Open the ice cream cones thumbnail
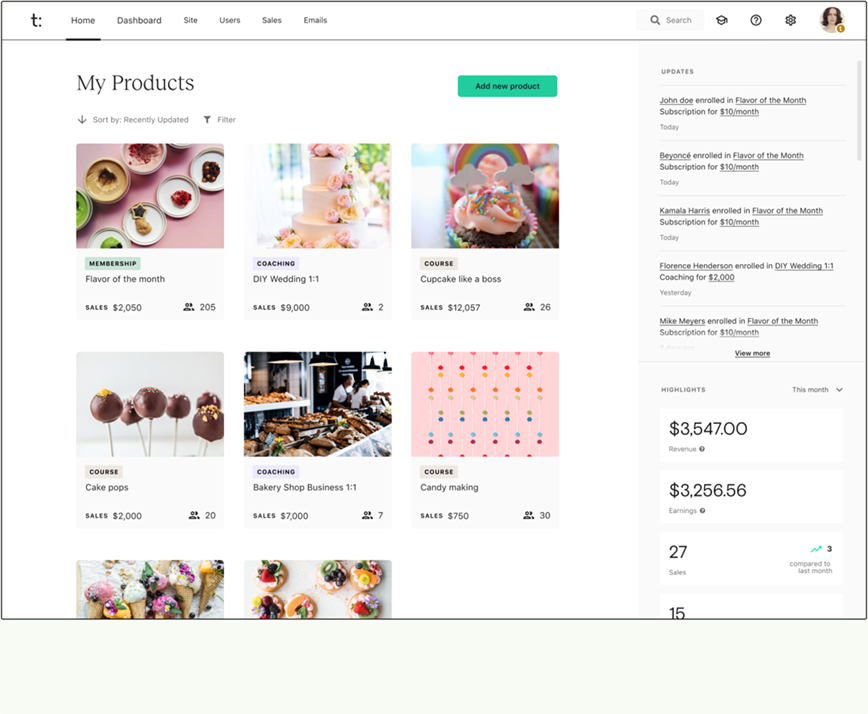Viewport: 868px width, 714px height. tap(150, 589)
